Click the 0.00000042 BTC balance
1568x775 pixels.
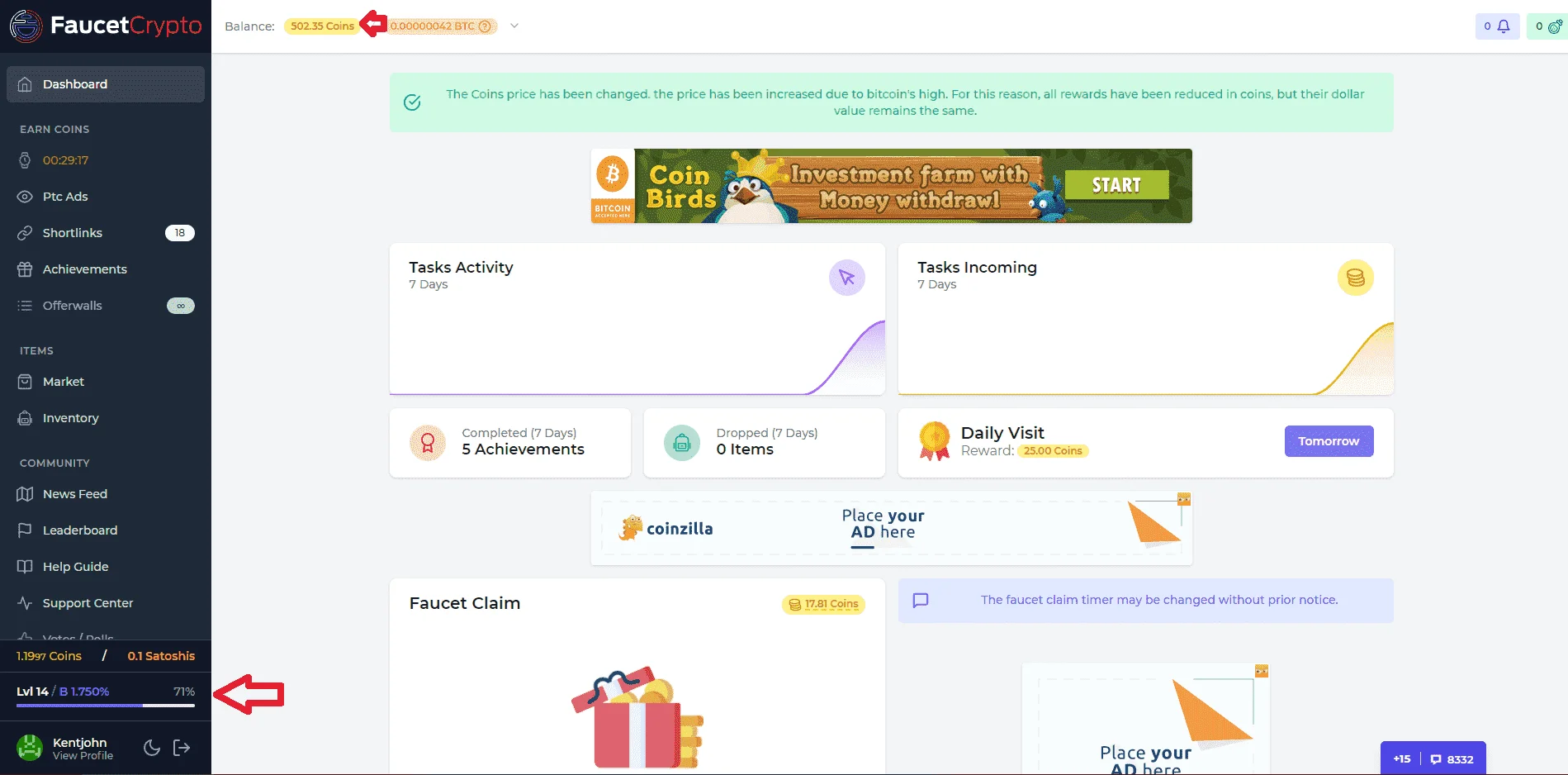pos(433,26)
